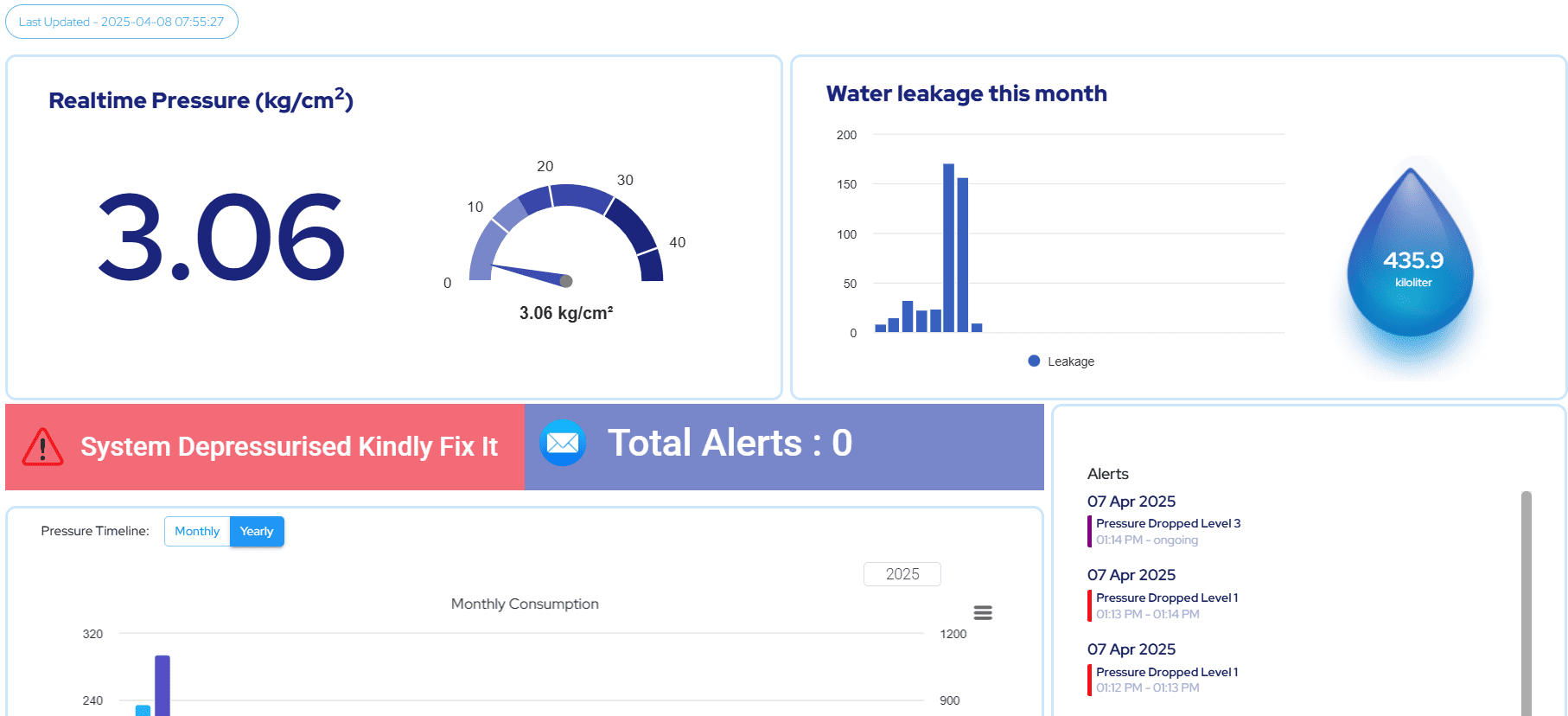Click the alerts panel scrollbar
Screen dimensions: 1568x716
(1527, 604)
